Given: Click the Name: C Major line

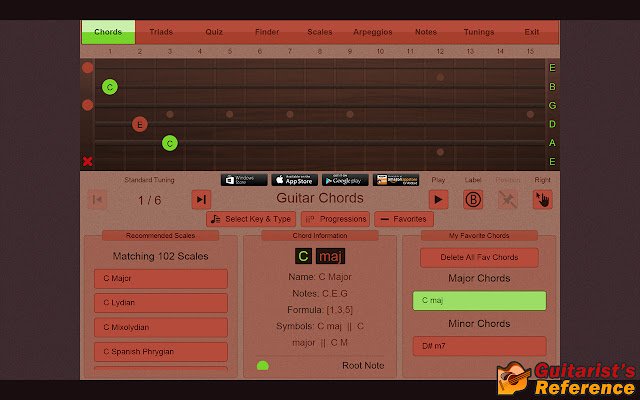Looking at the screenshot, I should [x=320, y=277].
